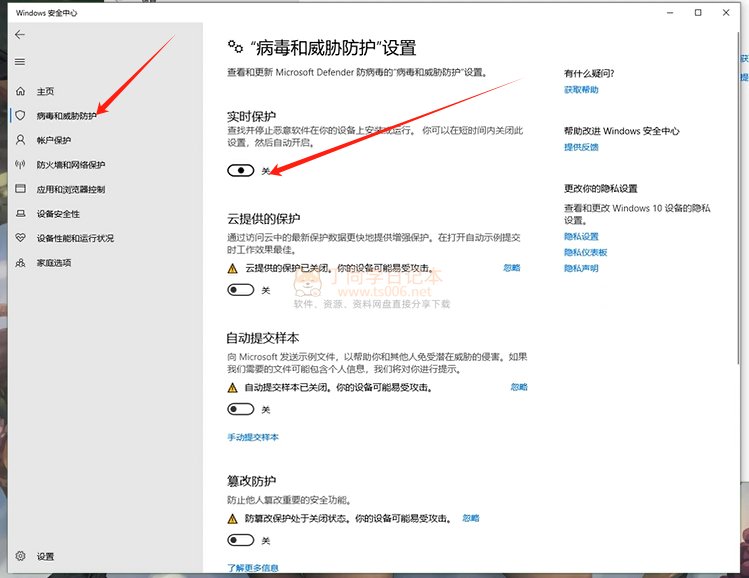Open the hamburger navigation menu
This screenshot has width=749, height=578.
[20, 62]
